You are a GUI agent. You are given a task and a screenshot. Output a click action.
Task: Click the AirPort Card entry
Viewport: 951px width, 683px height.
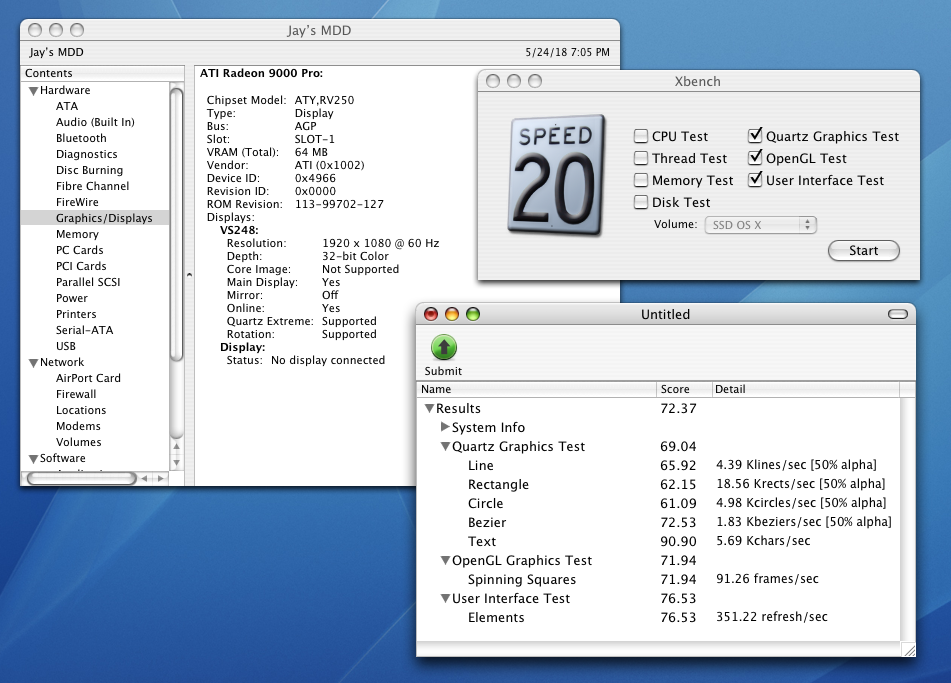[88, 378]
